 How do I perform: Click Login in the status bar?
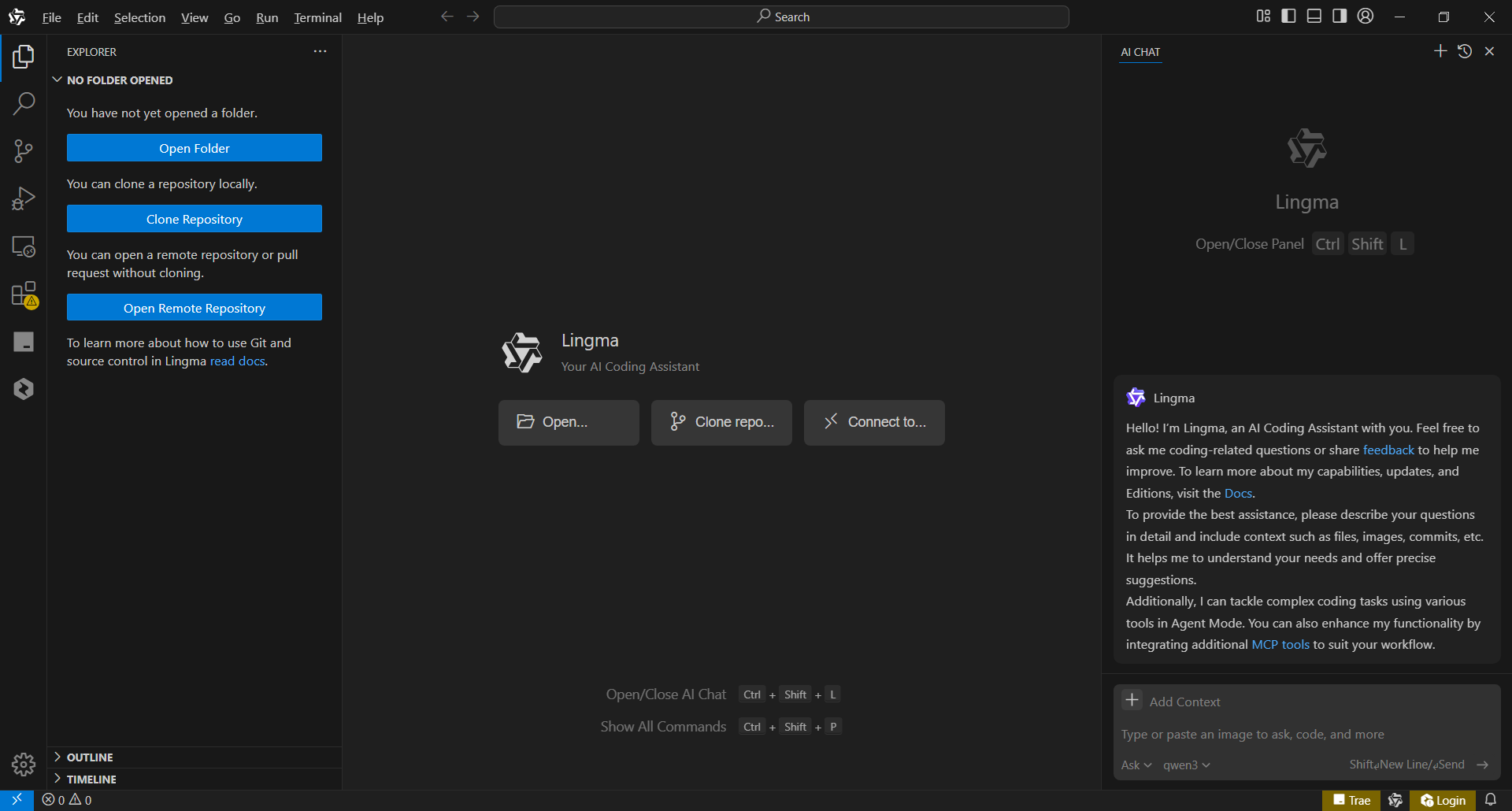[x=1443, y=800]
